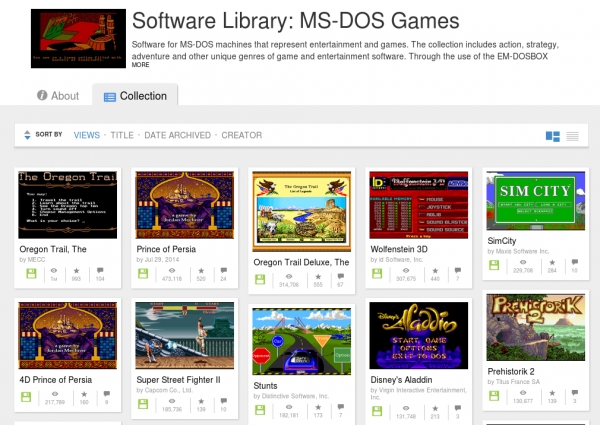Open the About tab

tap(58, 96)
